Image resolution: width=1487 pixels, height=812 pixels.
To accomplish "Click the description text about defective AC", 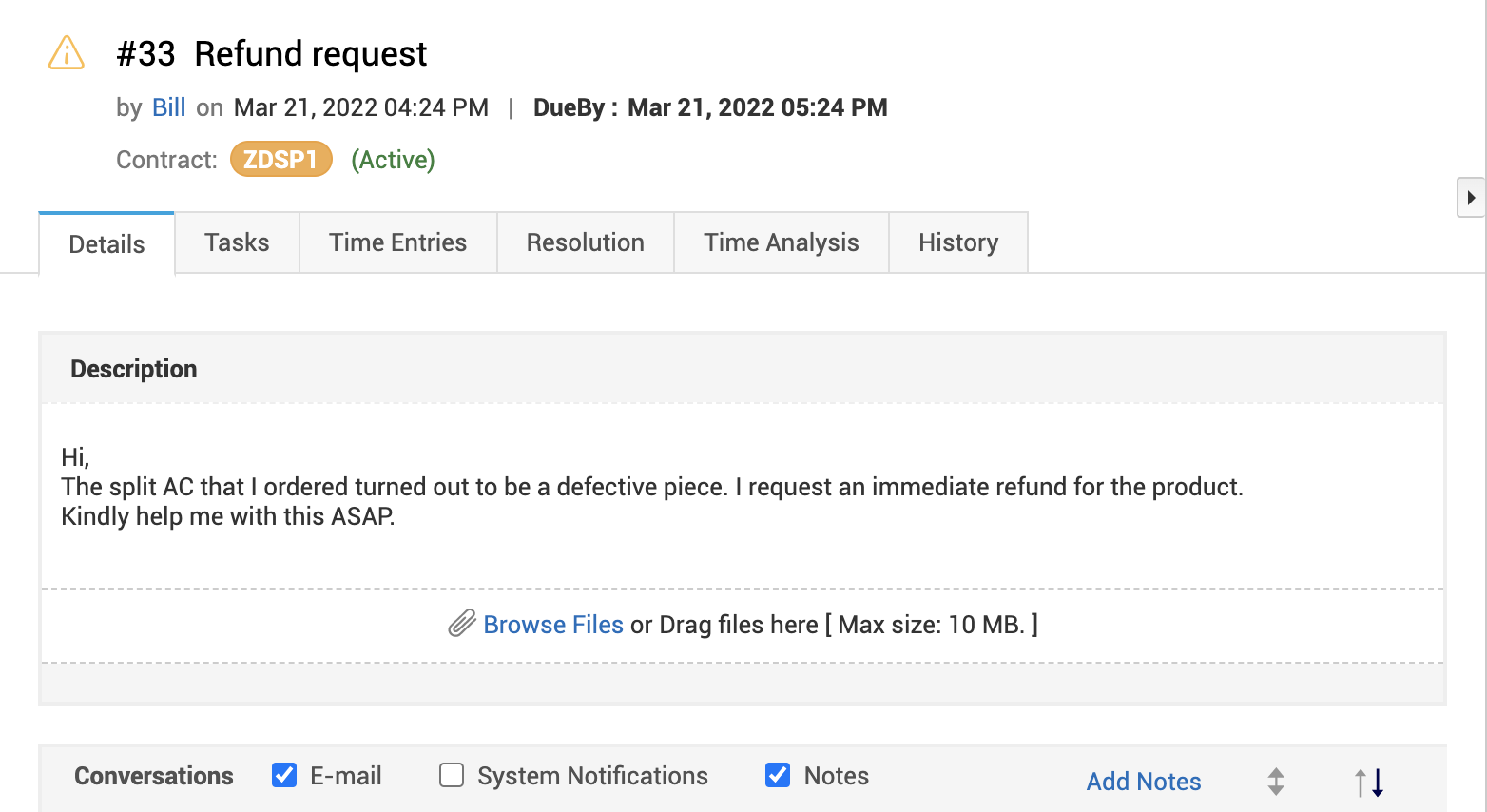I will click(x=651, y=487).
